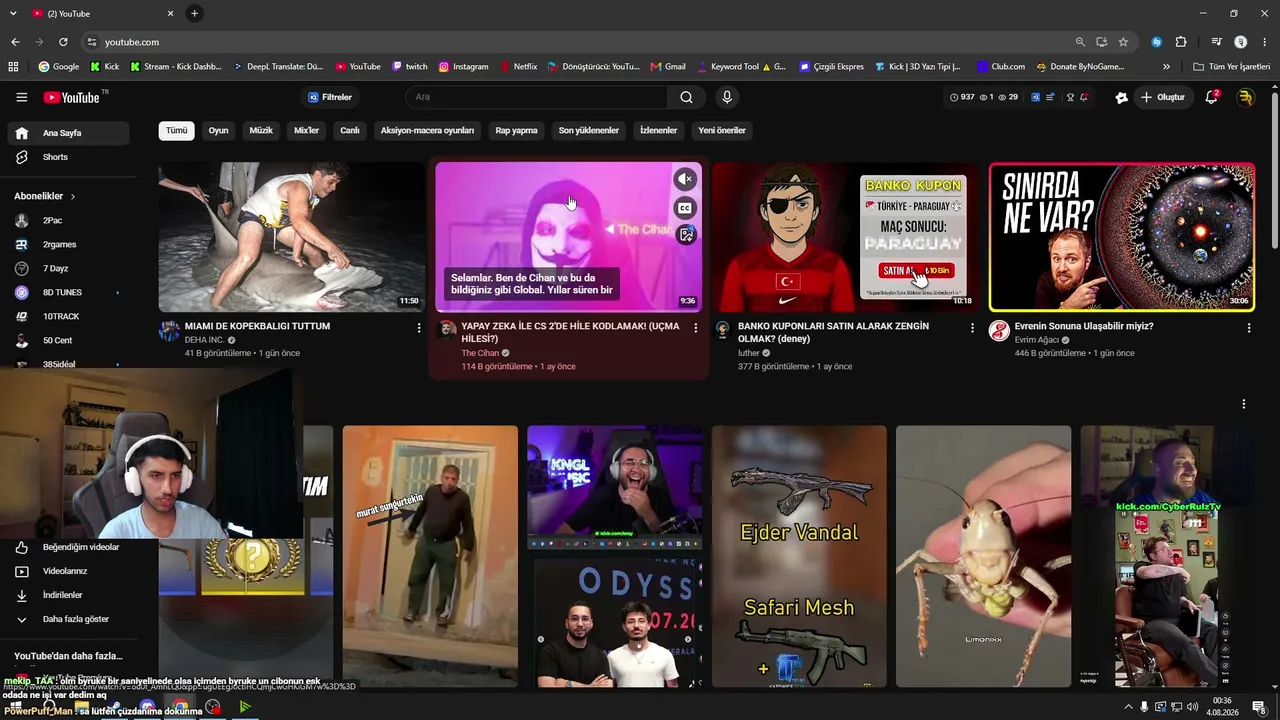Play the grasshopper short

tap(983, 556)
